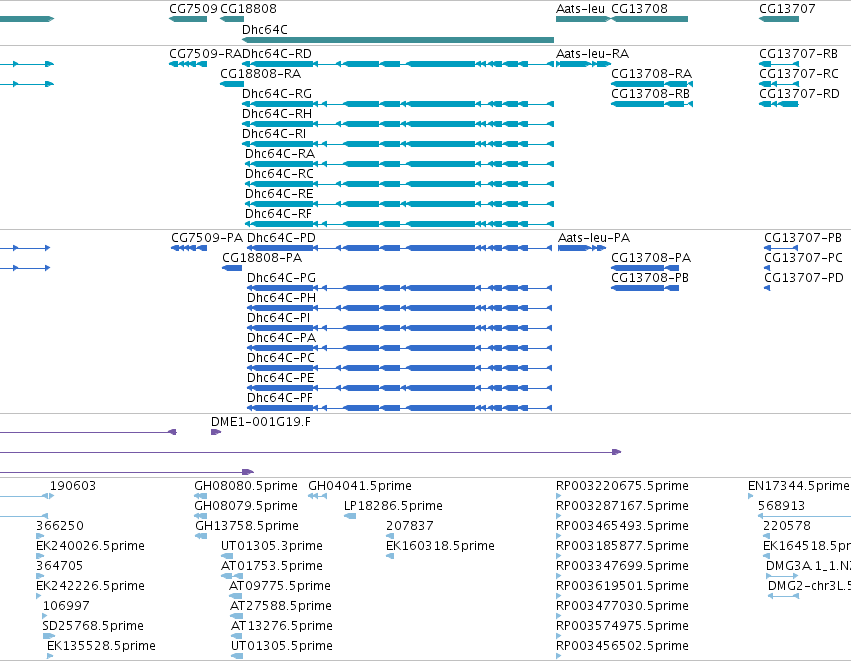
Task: Open the RP003220675.5prime feature label
Action: point(623,486)
